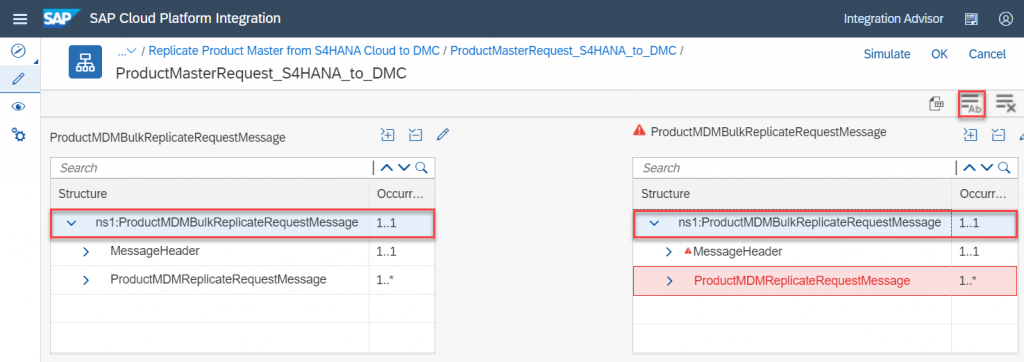The width and height of the screenshot is (1024, 362).
Task: Open the Discover compass icon in sidebar
Action: 19,50
